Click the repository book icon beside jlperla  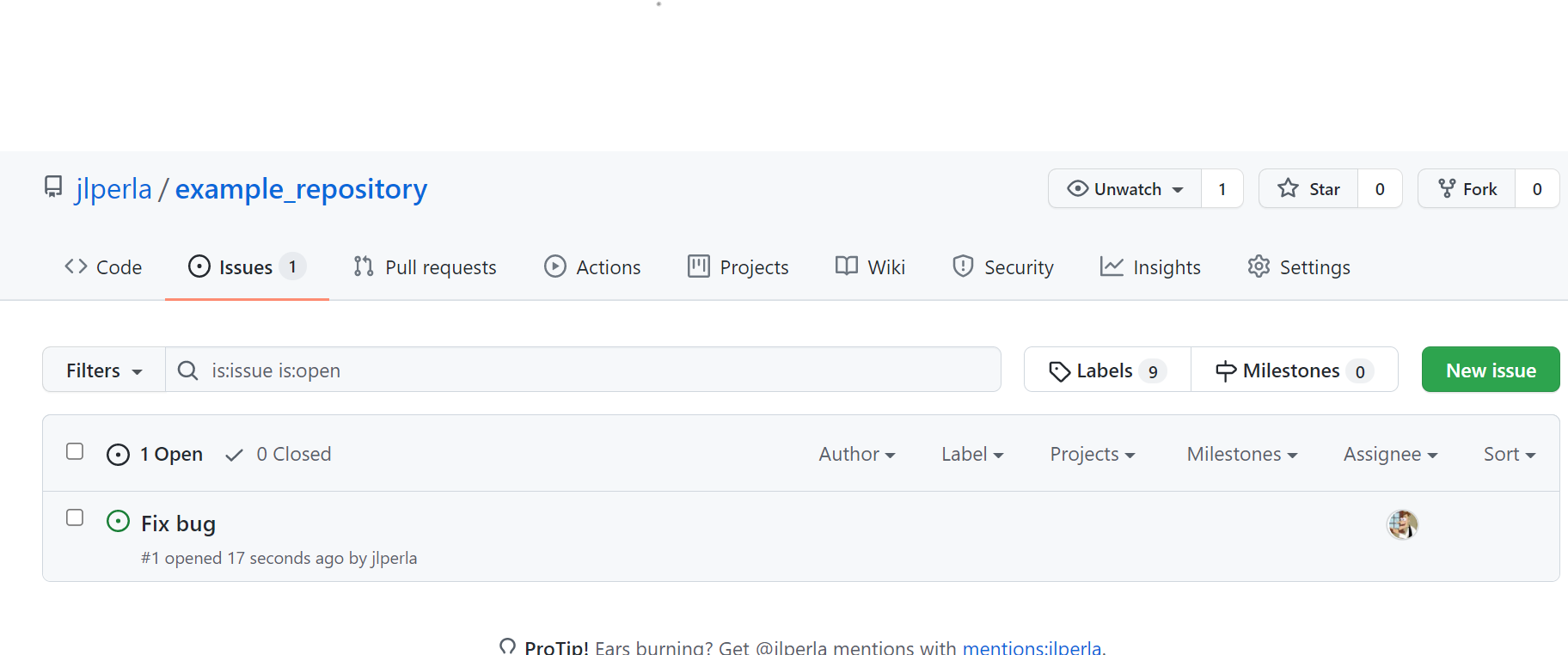(53, 187)
